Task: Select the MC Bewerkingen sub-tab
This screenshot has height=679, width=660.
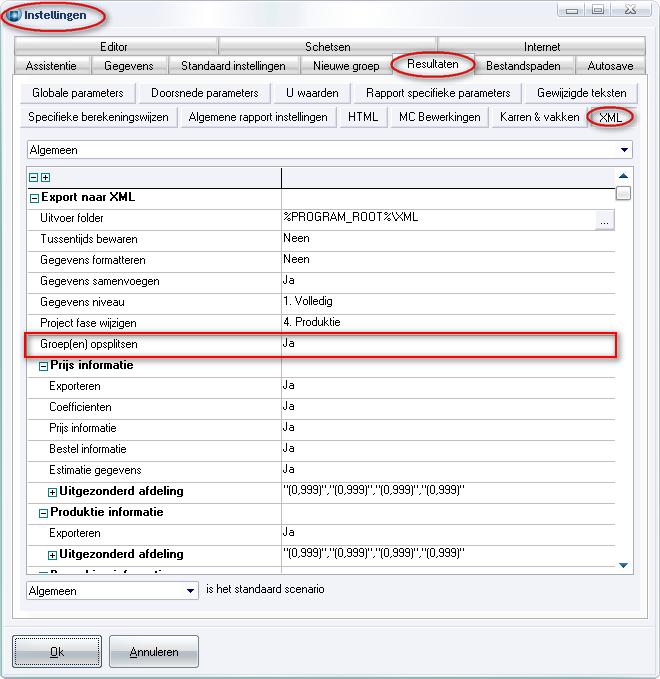Action: click(x=440, y=117)
